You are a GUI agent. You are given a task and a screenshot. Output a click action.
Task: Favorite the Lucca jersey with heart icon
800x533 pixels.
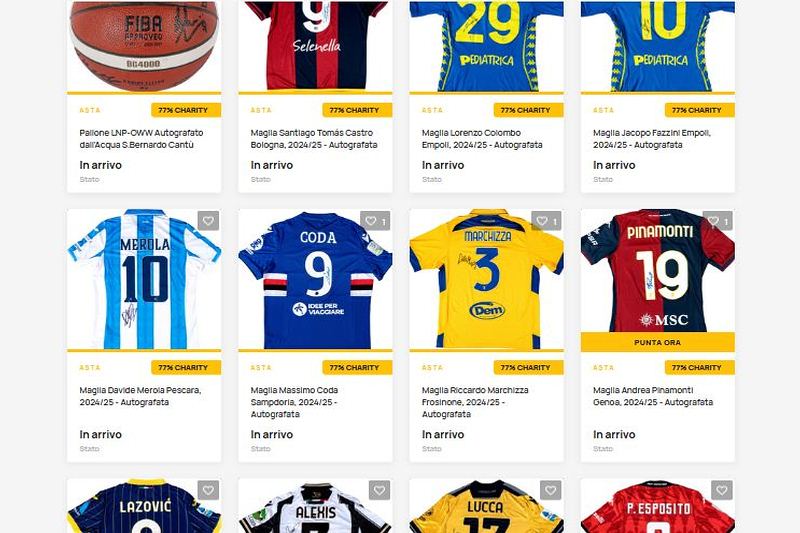pyautogui.click(x=551, y=490)
